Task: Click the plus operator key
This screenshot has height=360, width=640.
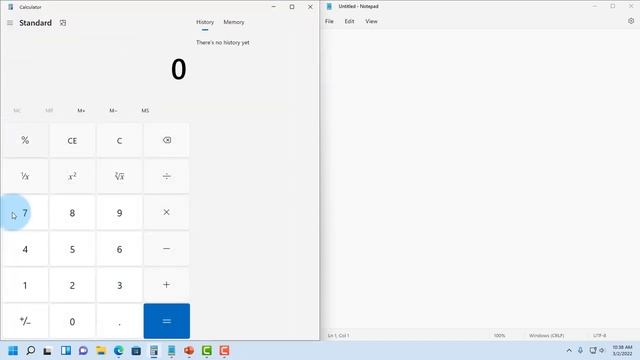Action: pos(167,285)
